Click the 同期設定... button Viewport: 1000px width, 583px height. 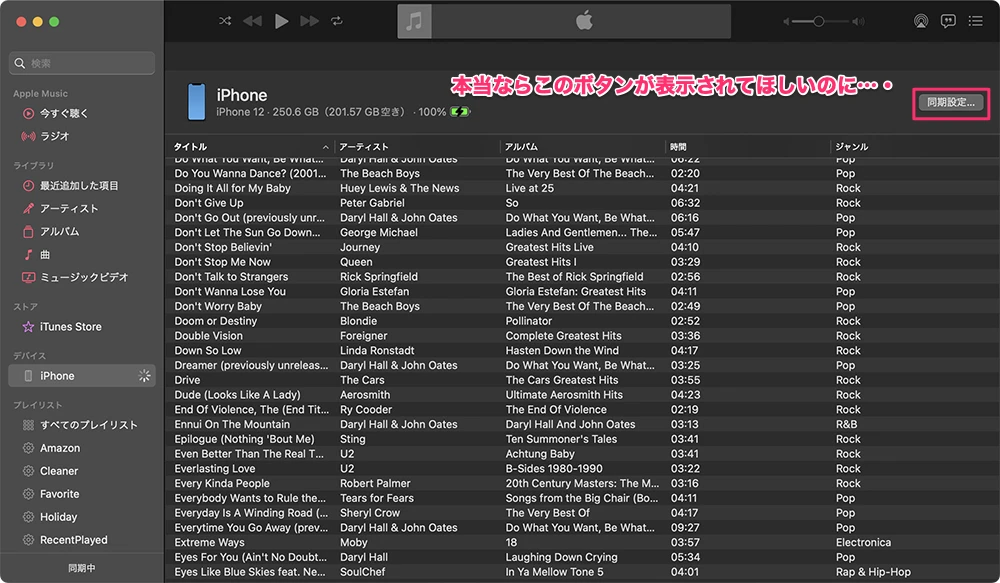951,102
